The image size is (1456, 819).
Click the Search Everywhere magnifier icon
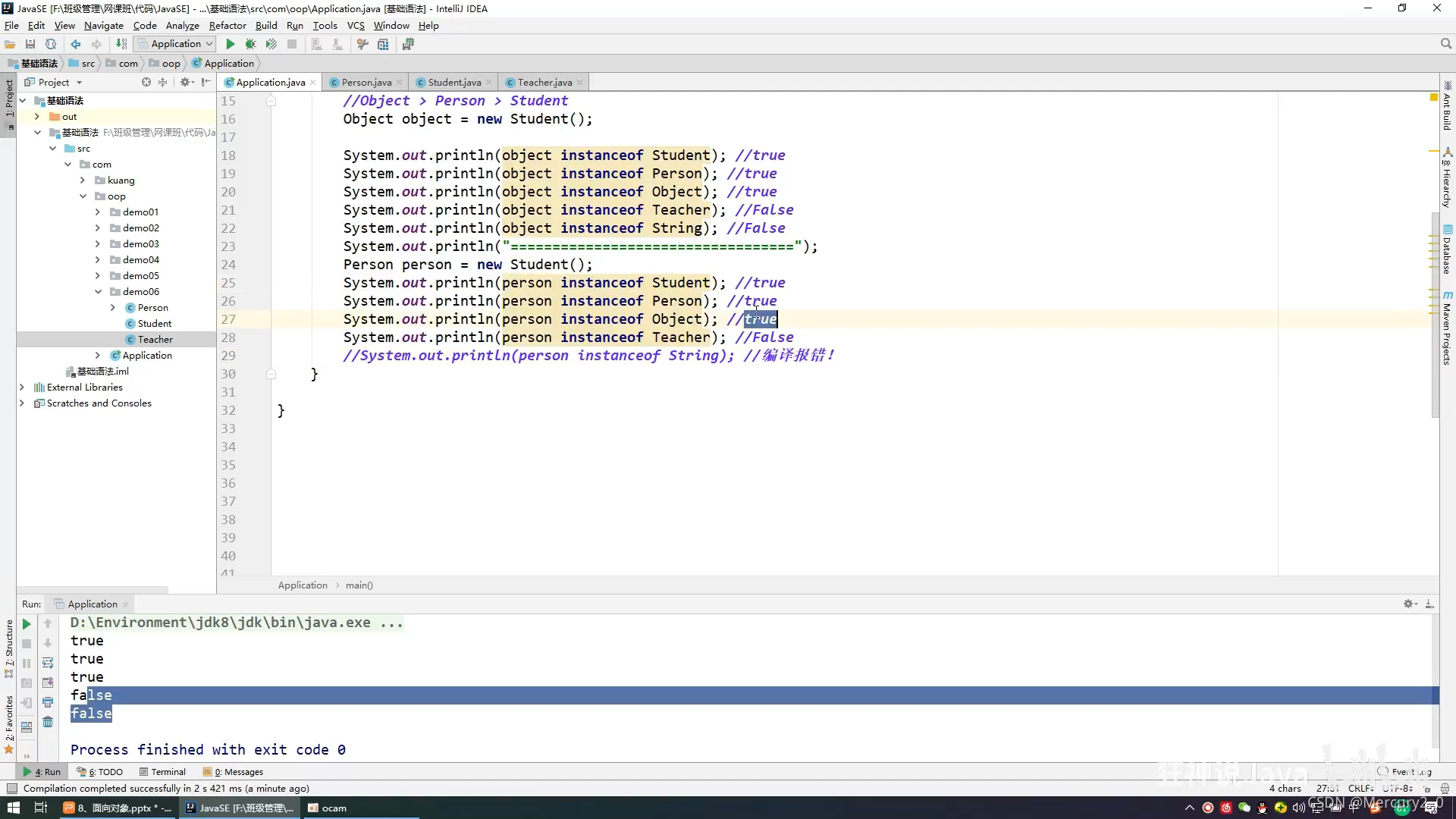1446,44
